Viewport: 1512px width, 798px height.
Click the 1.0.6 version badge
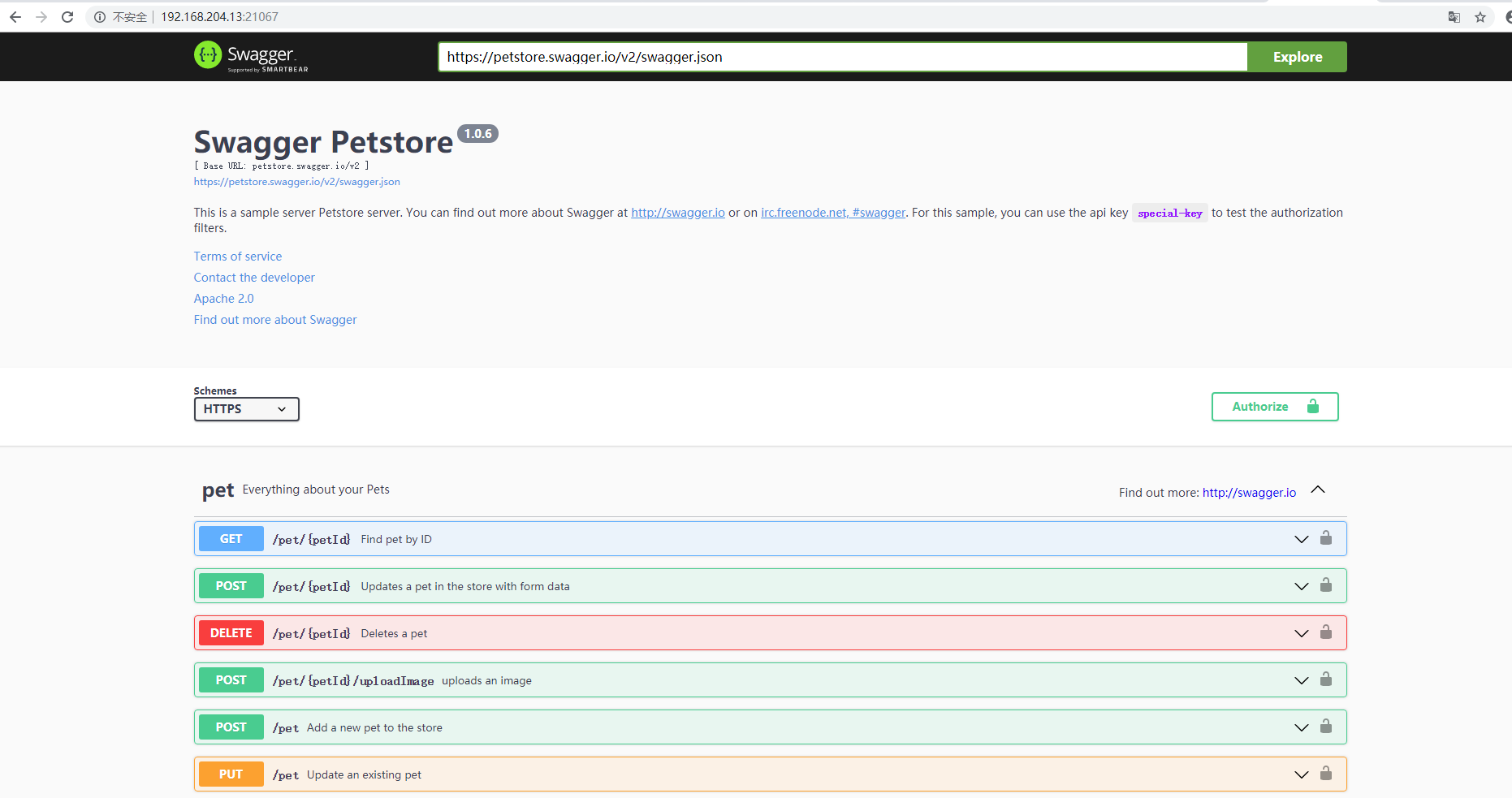478,134
